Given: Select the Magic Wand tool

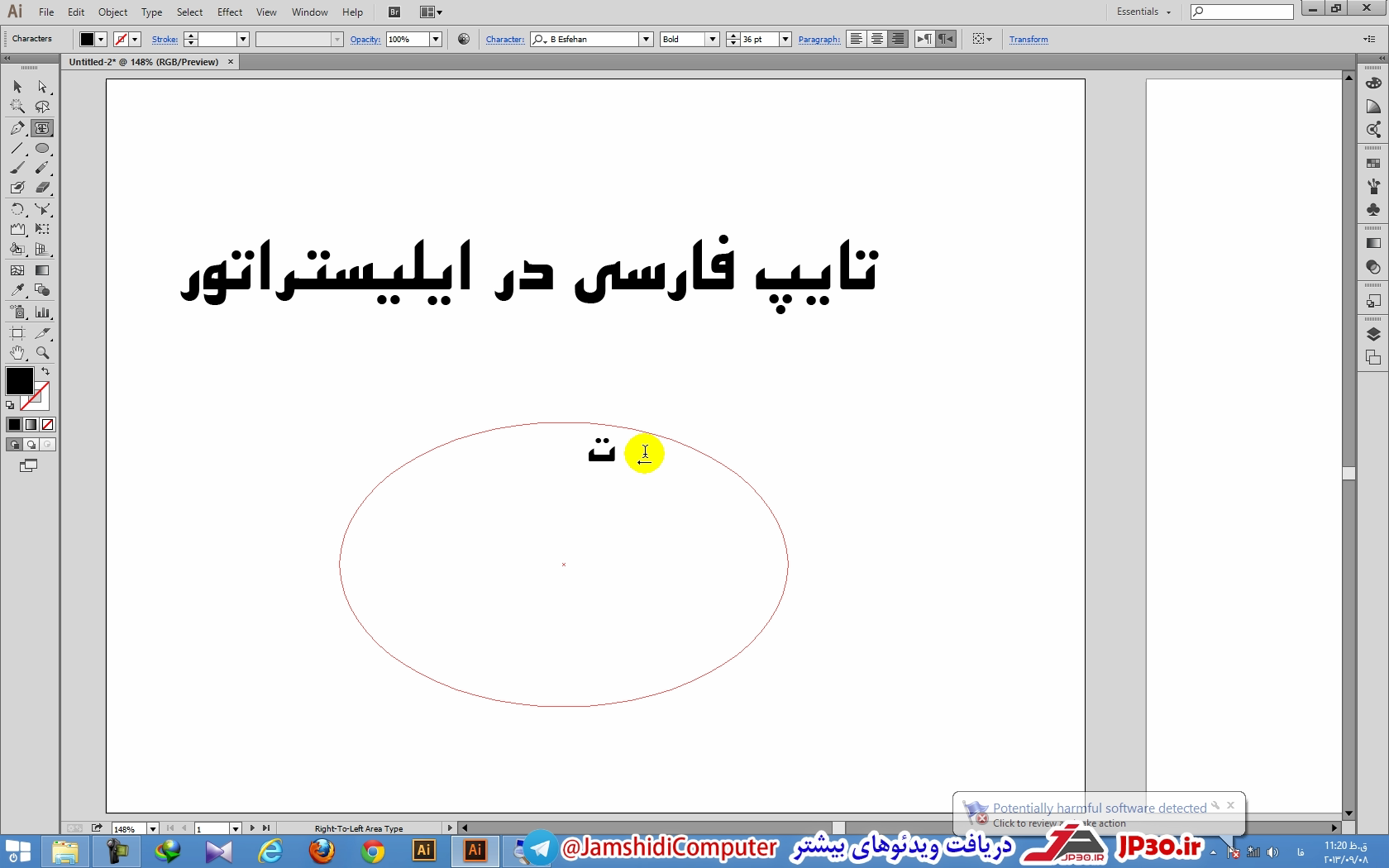Looking at the screenshot, I should click(17, 107).
